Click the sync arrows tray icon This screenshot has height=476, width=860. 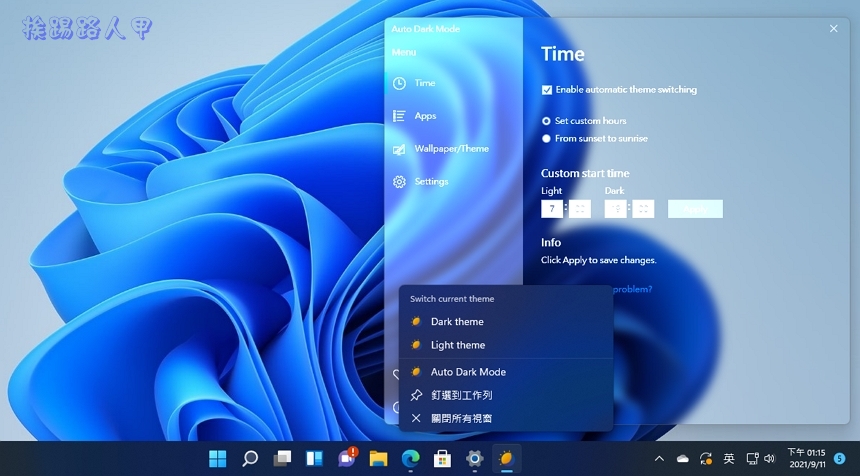(x=706, y=458)
